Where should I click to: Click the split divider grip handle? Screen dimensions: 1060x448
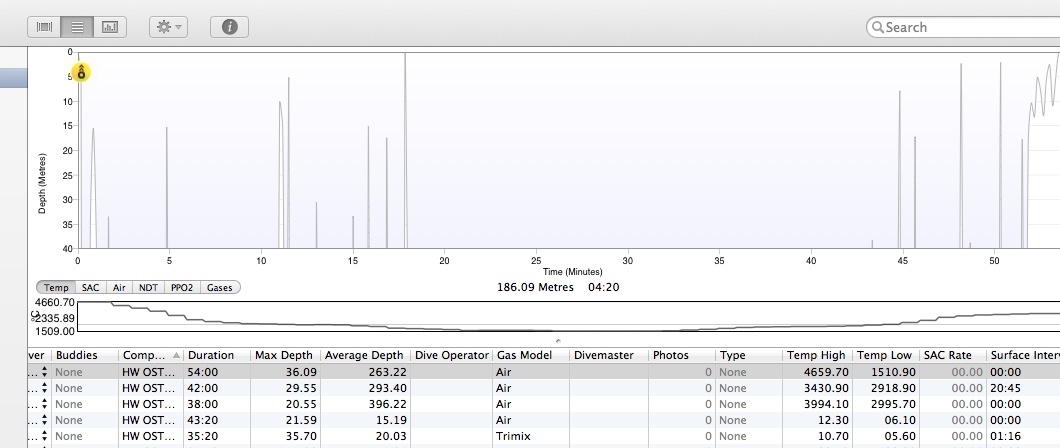click(x=557, y=341)
